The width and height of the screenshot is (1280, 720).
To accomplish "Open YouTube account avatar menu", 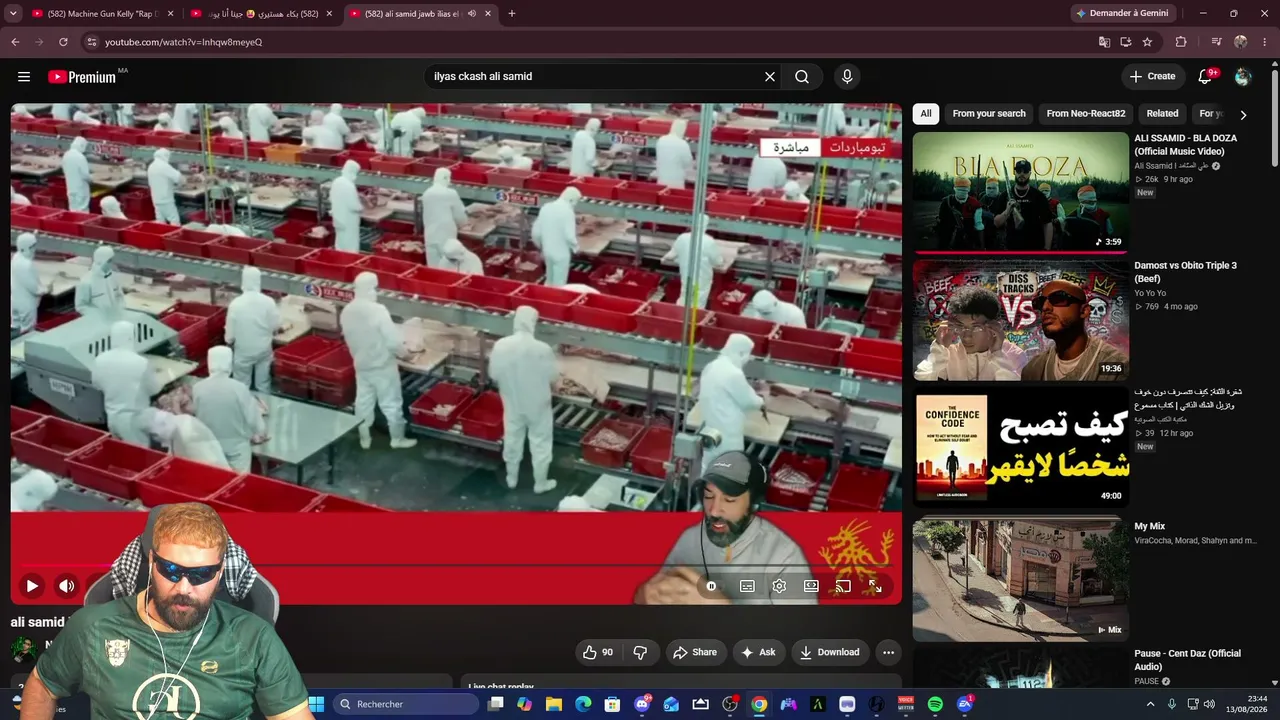I will pyautogui.click(x=1243, y=77).
